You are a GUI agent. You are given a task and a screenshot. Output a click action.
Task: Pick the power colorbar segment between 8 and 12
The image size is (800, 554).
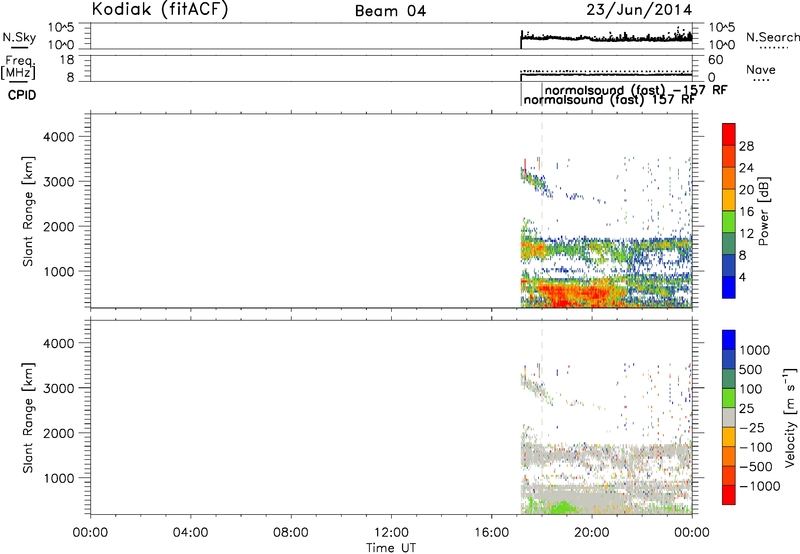[x=729, y=244]
